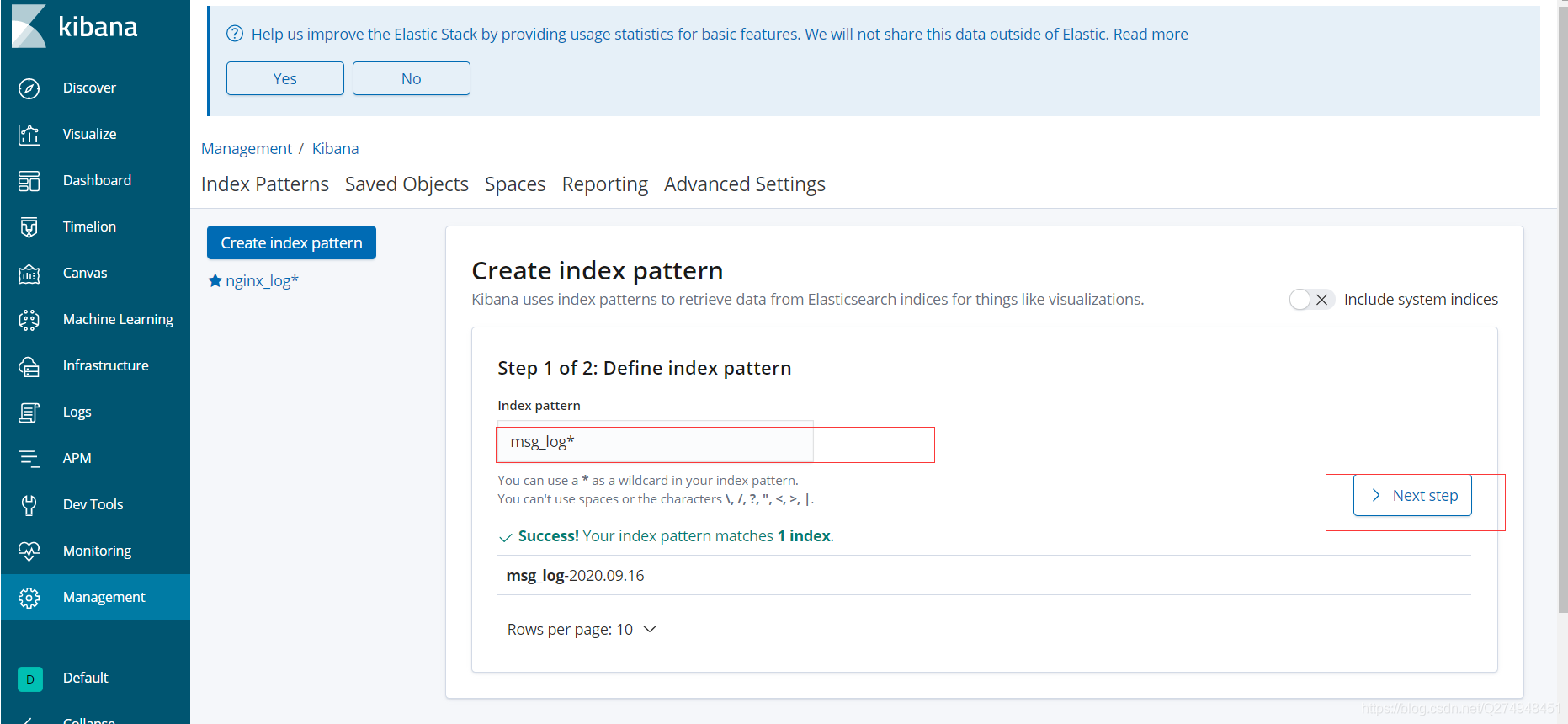Screen dimensions: 1568x724
Task: Open the Dev Tools wrench icon
Action: click(x=29, y=505)
